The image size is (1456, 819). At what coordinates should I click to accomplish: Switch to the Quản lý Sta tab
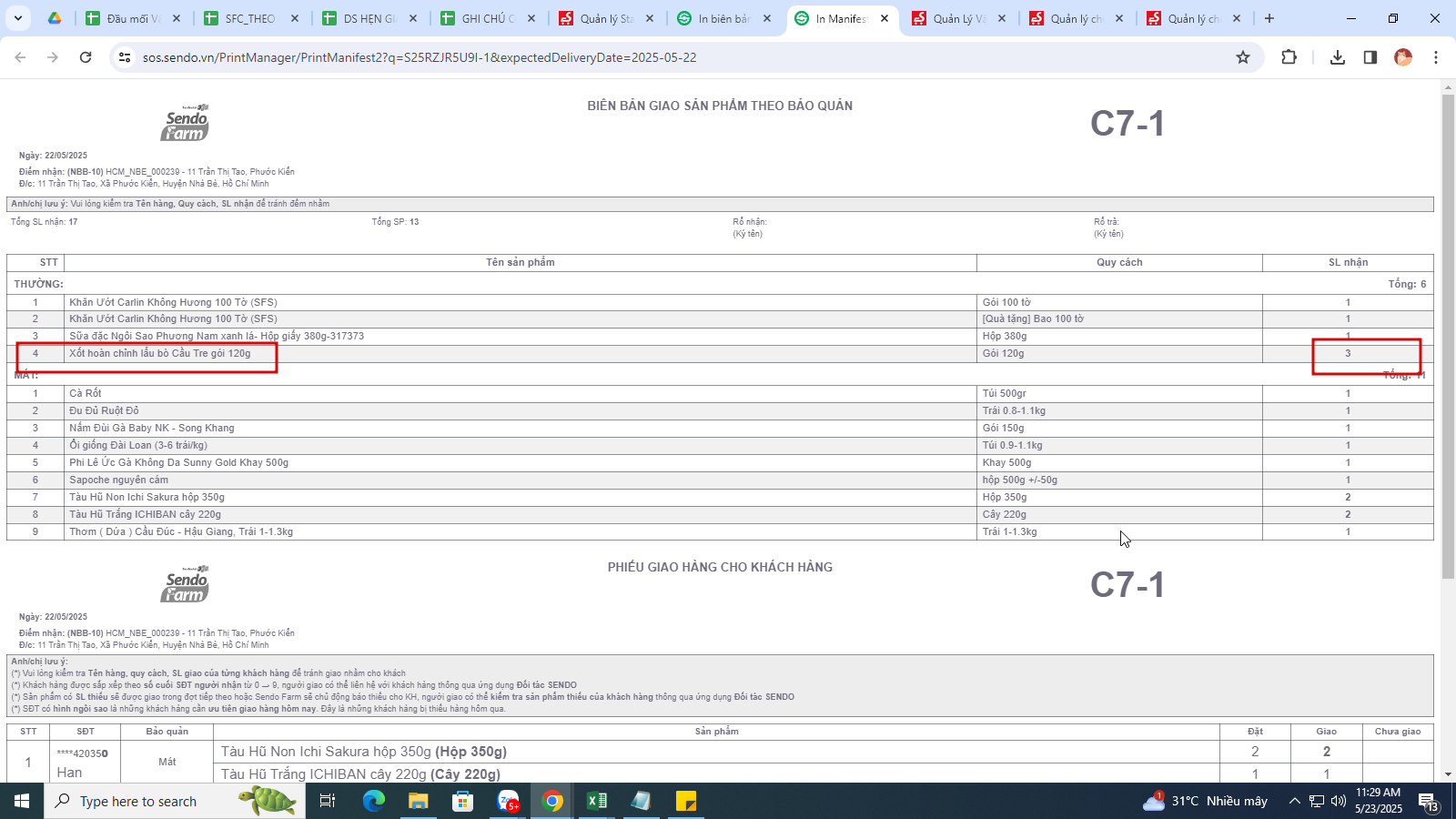tap(606, 18)
